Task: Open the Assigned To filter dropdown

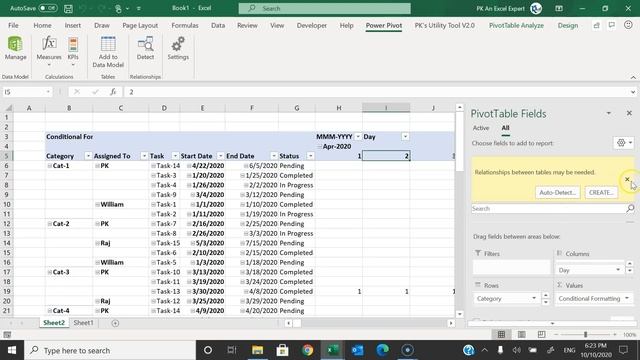Action: click(144, 156)
